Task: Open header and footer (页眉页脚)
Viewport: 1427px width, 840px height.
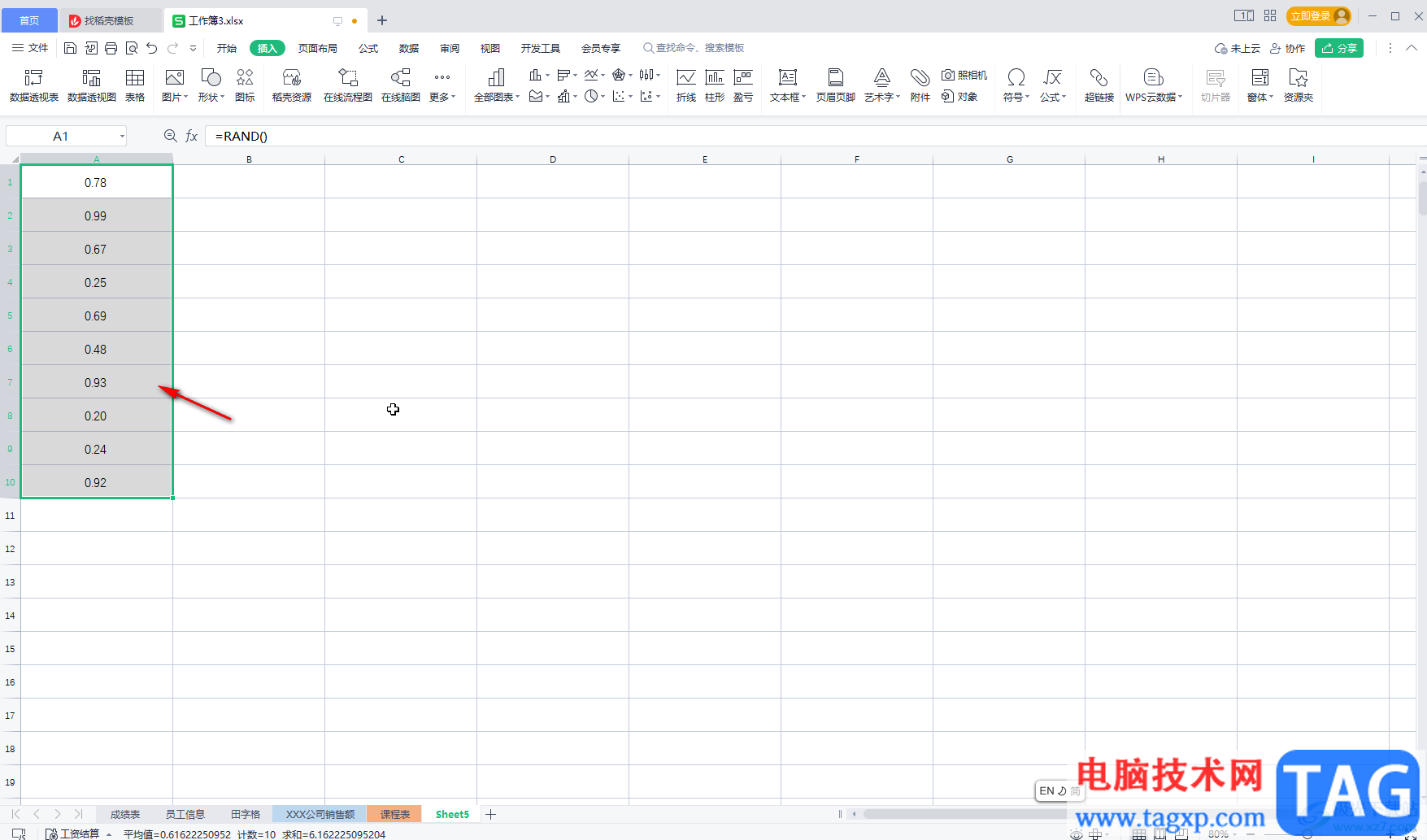Action: [x=835, y=85]
